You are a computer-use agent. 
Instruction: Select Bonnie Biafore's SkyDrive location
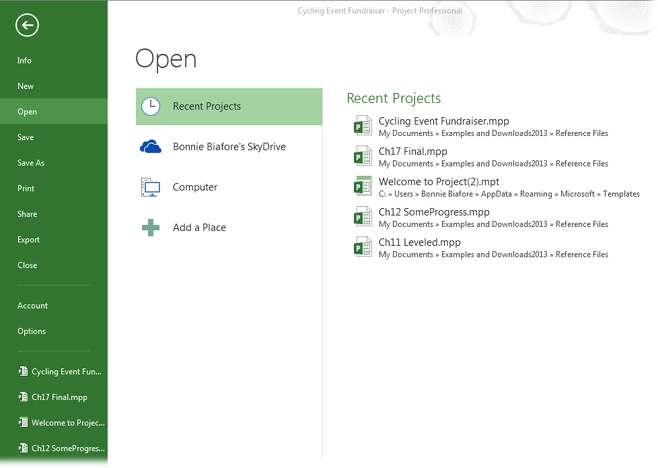coord(229,146)
